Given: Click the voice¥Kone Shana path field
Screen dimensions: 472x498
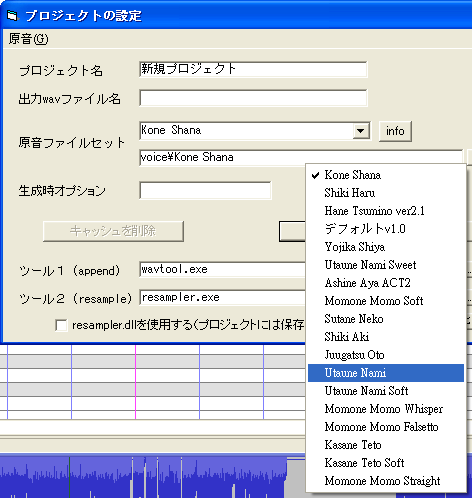Looking at the screenshot, I should 301,157.
